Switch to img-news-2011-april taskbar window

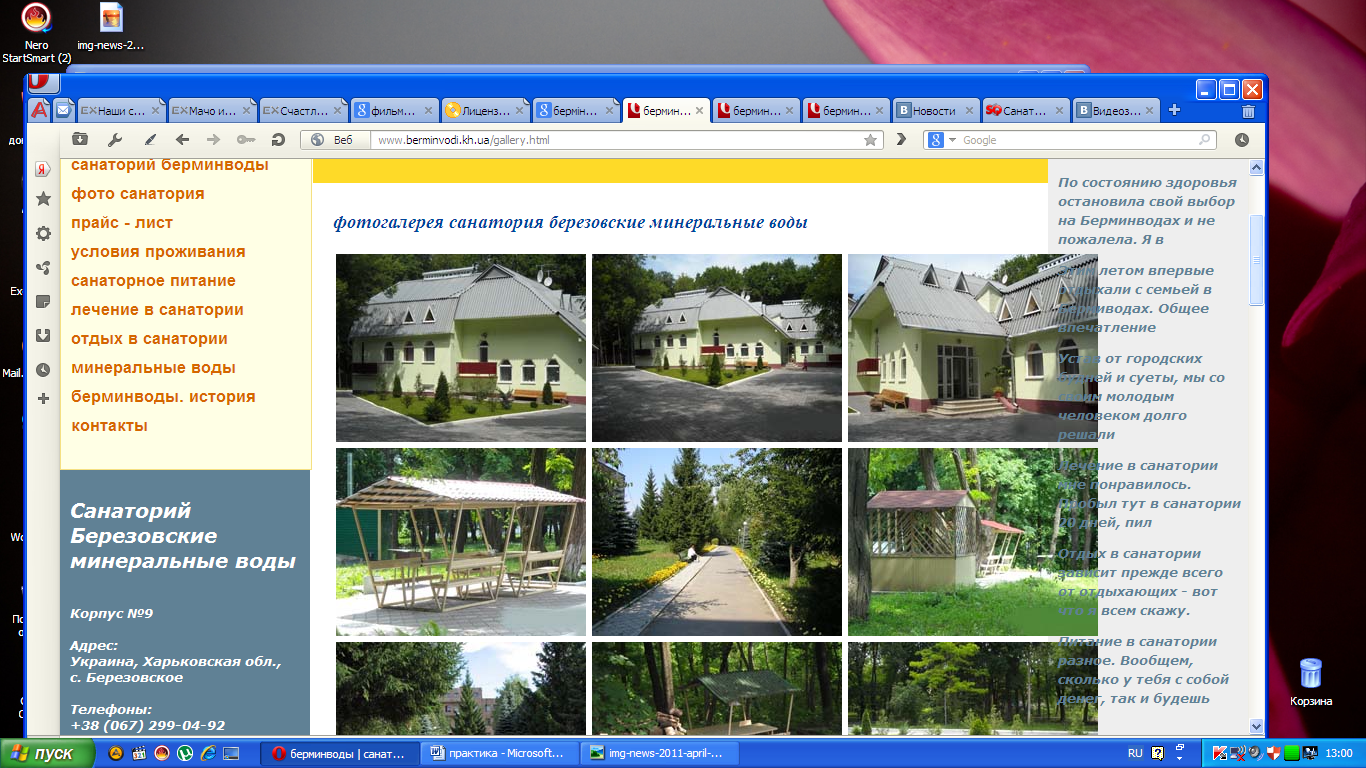(x=661, y=753)
